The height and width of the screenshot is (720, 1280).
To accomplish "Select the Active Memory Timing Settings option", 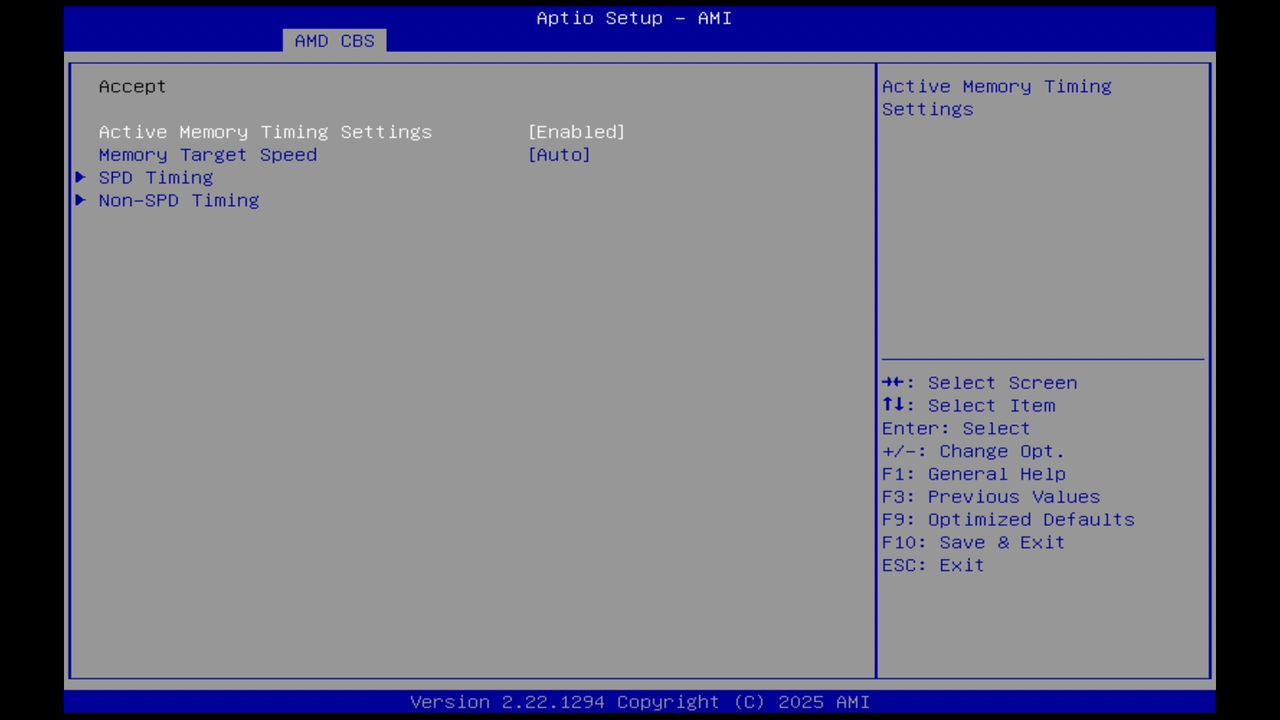I will (x=265, y=131).
